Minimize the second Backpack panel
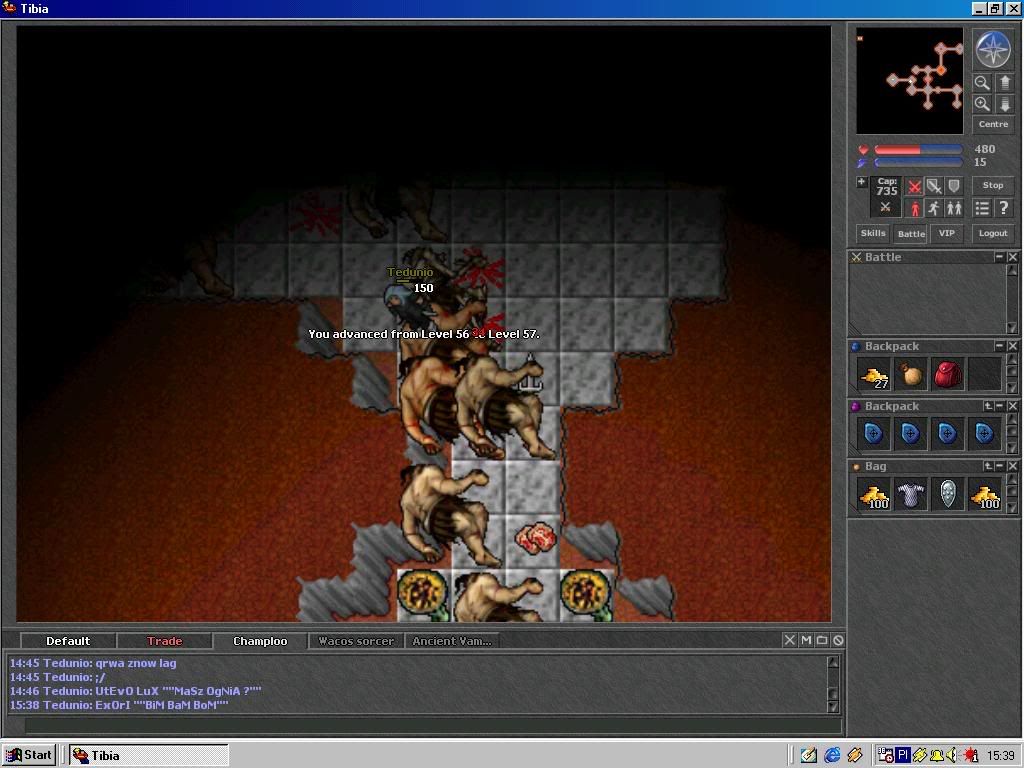 pyautogui.click(x=999, y=406)
